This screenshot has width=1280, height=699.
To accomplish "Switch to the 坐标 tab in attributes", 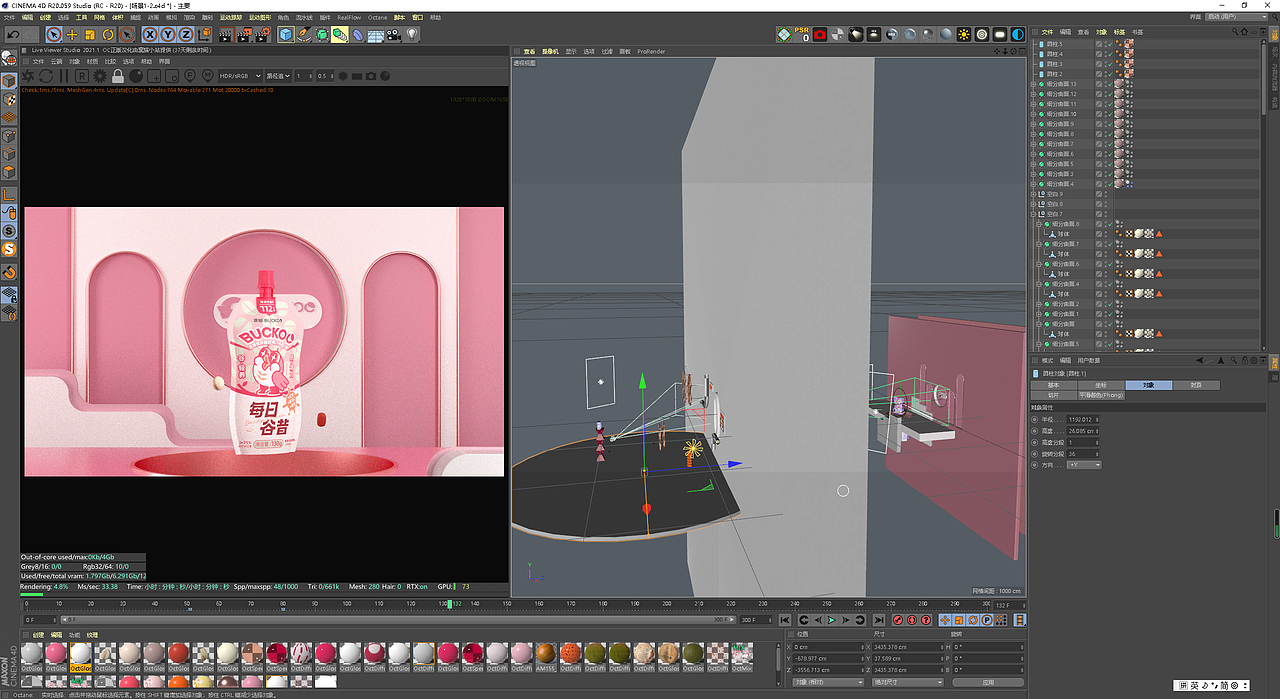I will click(1099, 385).
